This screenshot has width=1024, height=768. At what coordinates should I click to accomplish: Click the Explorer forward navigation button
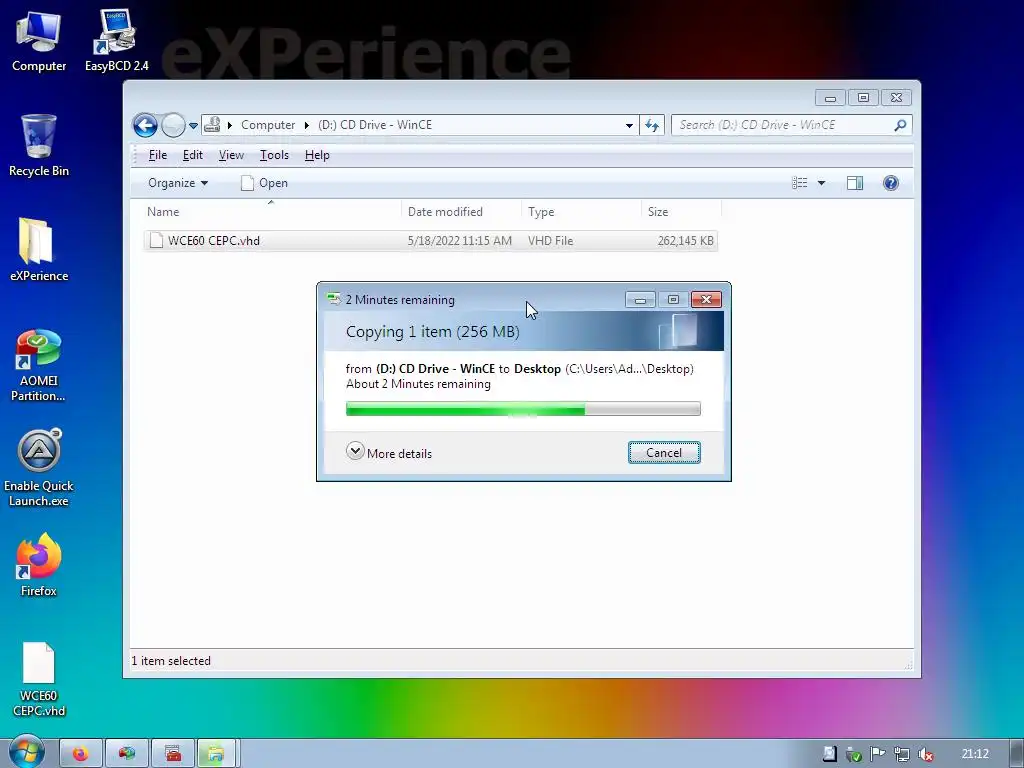(173, 125)
